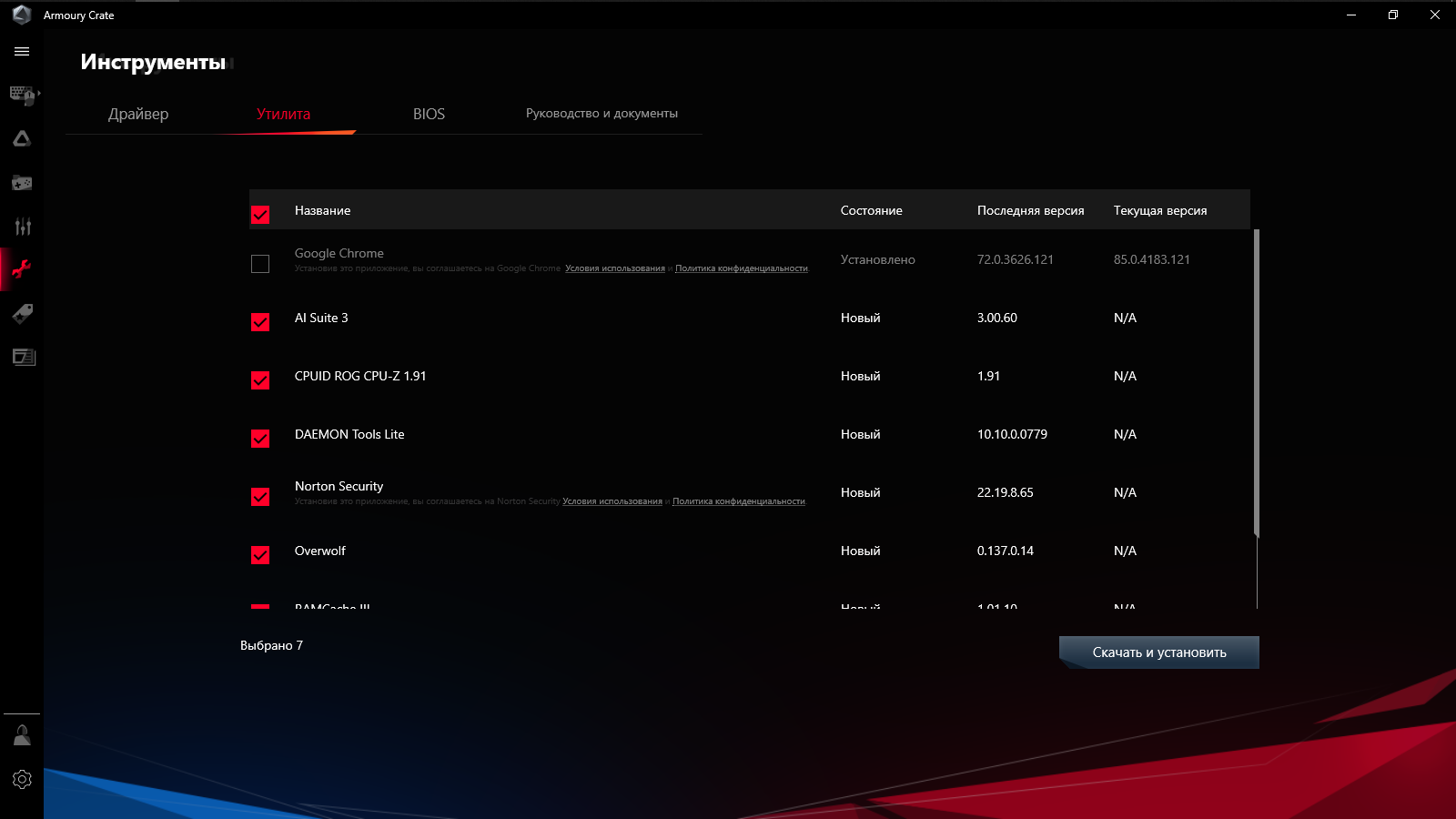Open Google Chrome Политика конфиденциальности link
Screen dimensions: 1456x819
click(x=742, y=268)
